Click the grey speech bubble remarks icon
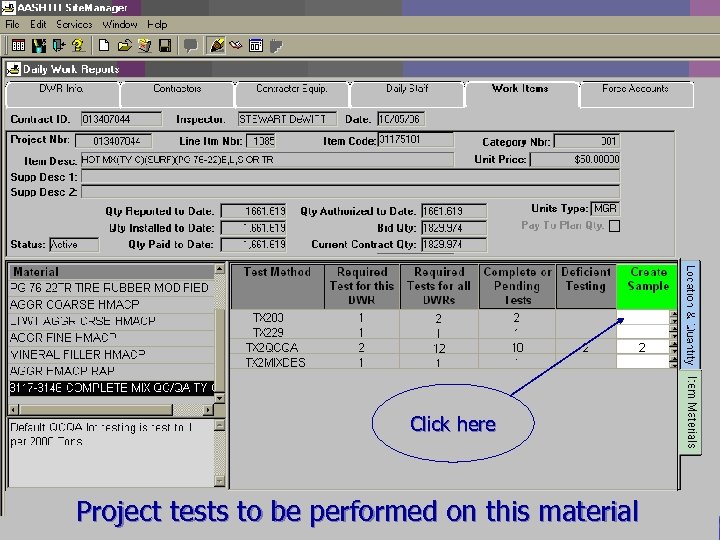Screen dimensions: 720x540 [190, 45]
